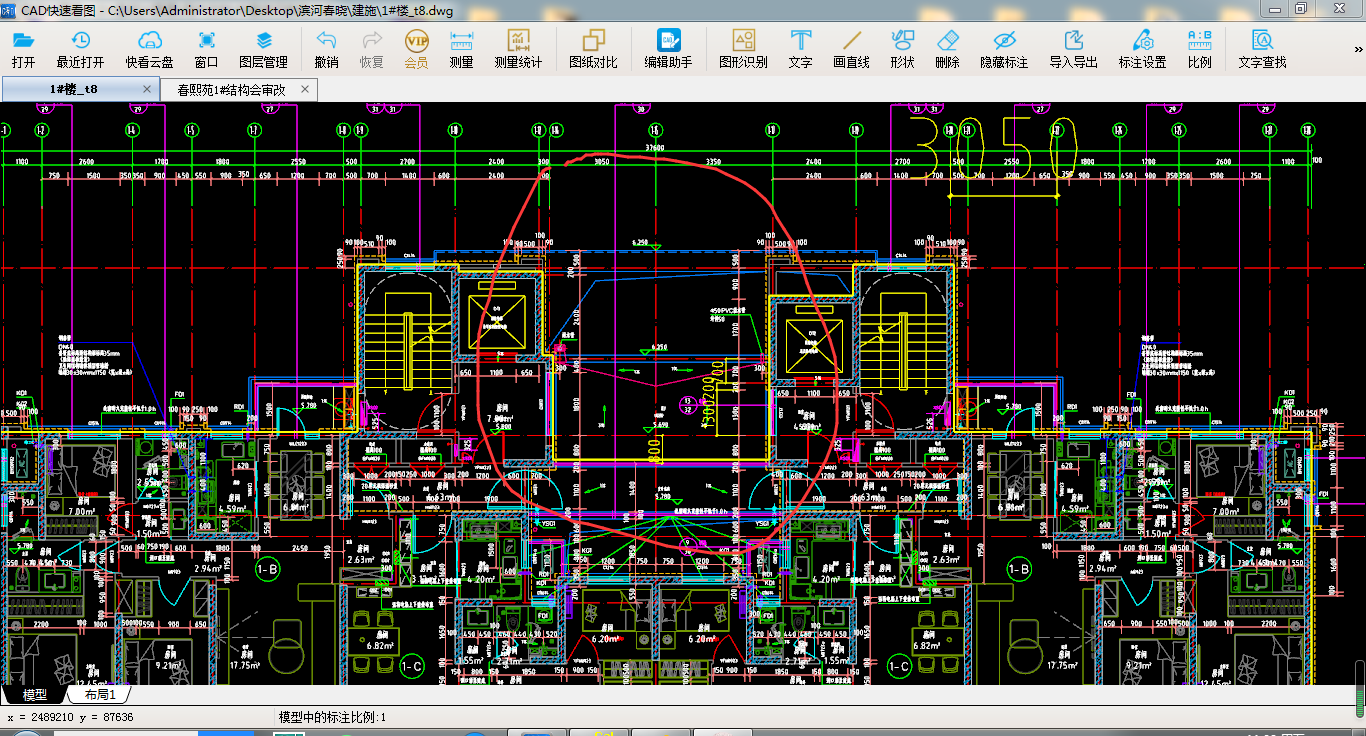This screenshot has width=1366, height=736.
Task: Click the right elevator shaft symbol
Action: pyautogui.click(x=812, y=346)
